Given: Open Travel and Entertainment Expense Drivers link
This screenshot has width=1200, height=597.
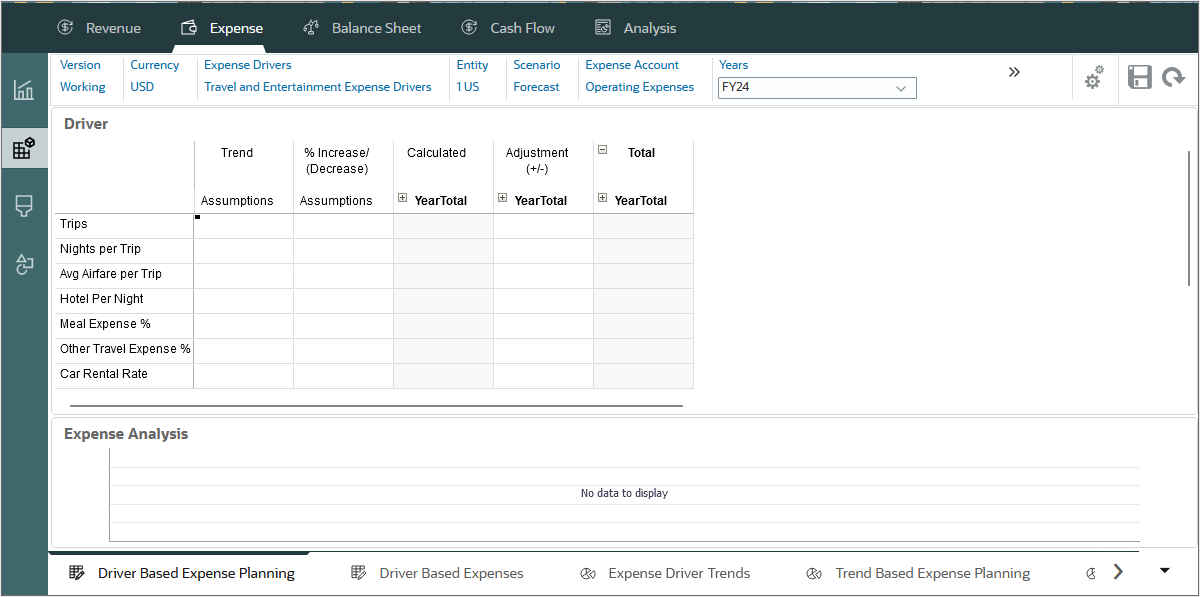Looking at the screenshot, I should point(318,87).
